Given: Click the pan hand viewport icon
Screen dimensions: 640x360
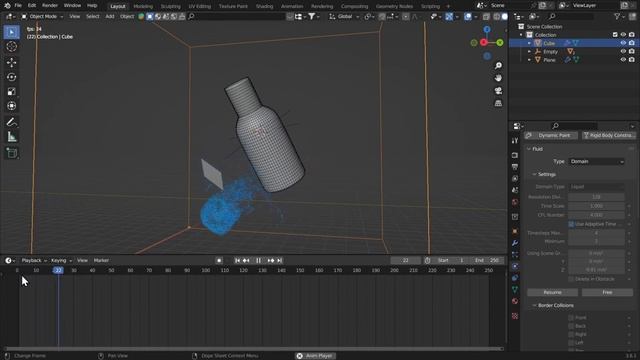Looking at the screenshot, I should pos(498,78).
